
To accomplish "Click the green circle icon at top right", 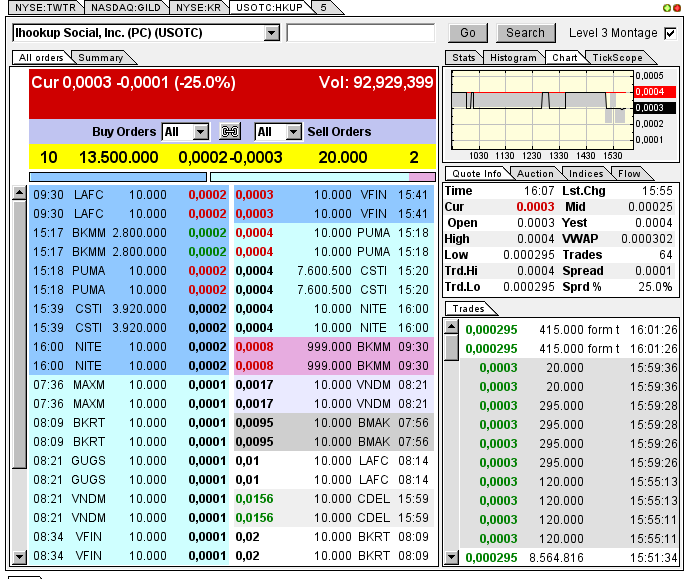I will pos(668,7).
